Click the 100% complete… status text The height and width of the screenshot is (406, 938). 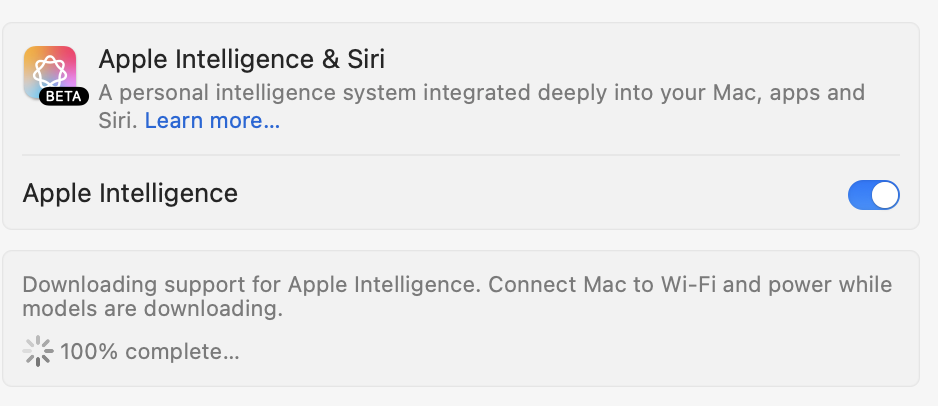(x=150, y=352)
